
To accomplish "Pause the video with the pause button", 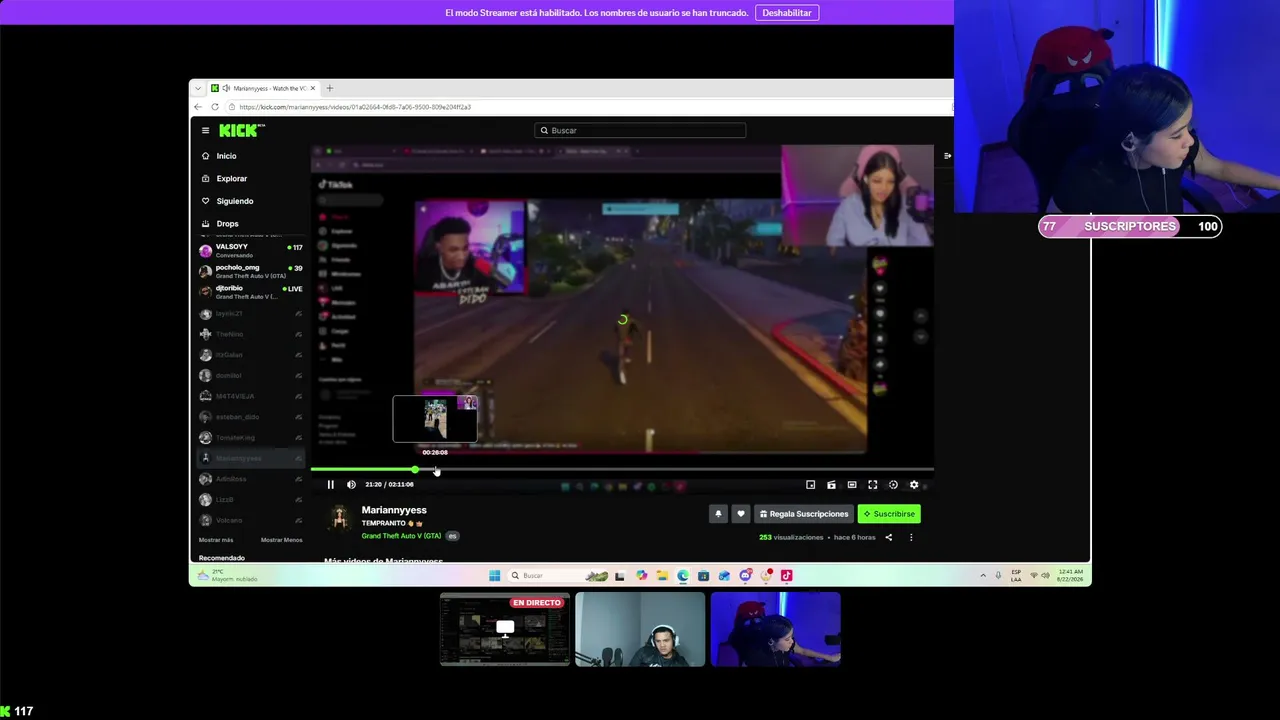I will pyautogui.click(x=331, y=485).
